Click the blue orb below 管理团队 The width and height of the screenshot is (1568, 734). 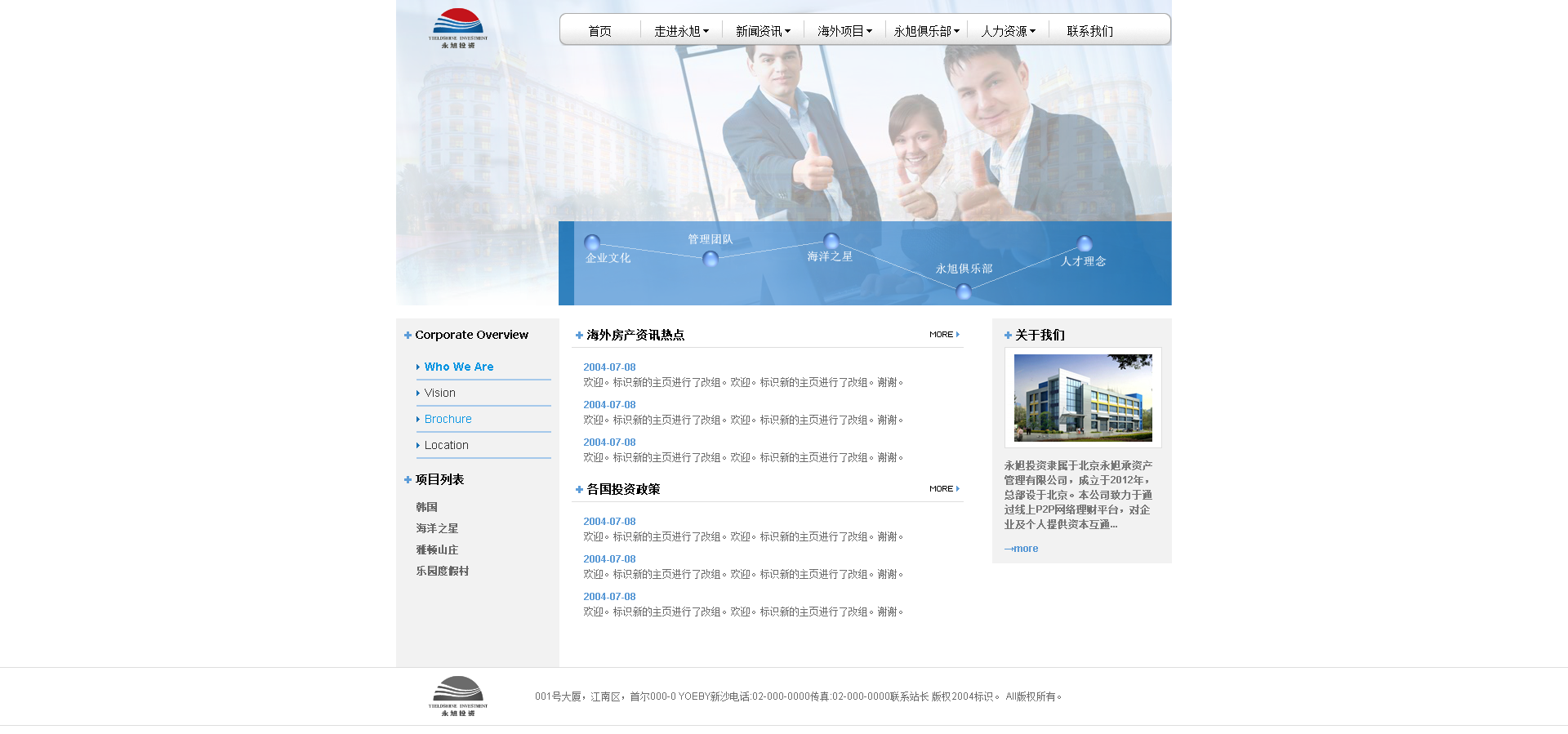click(x=710, y=259)
